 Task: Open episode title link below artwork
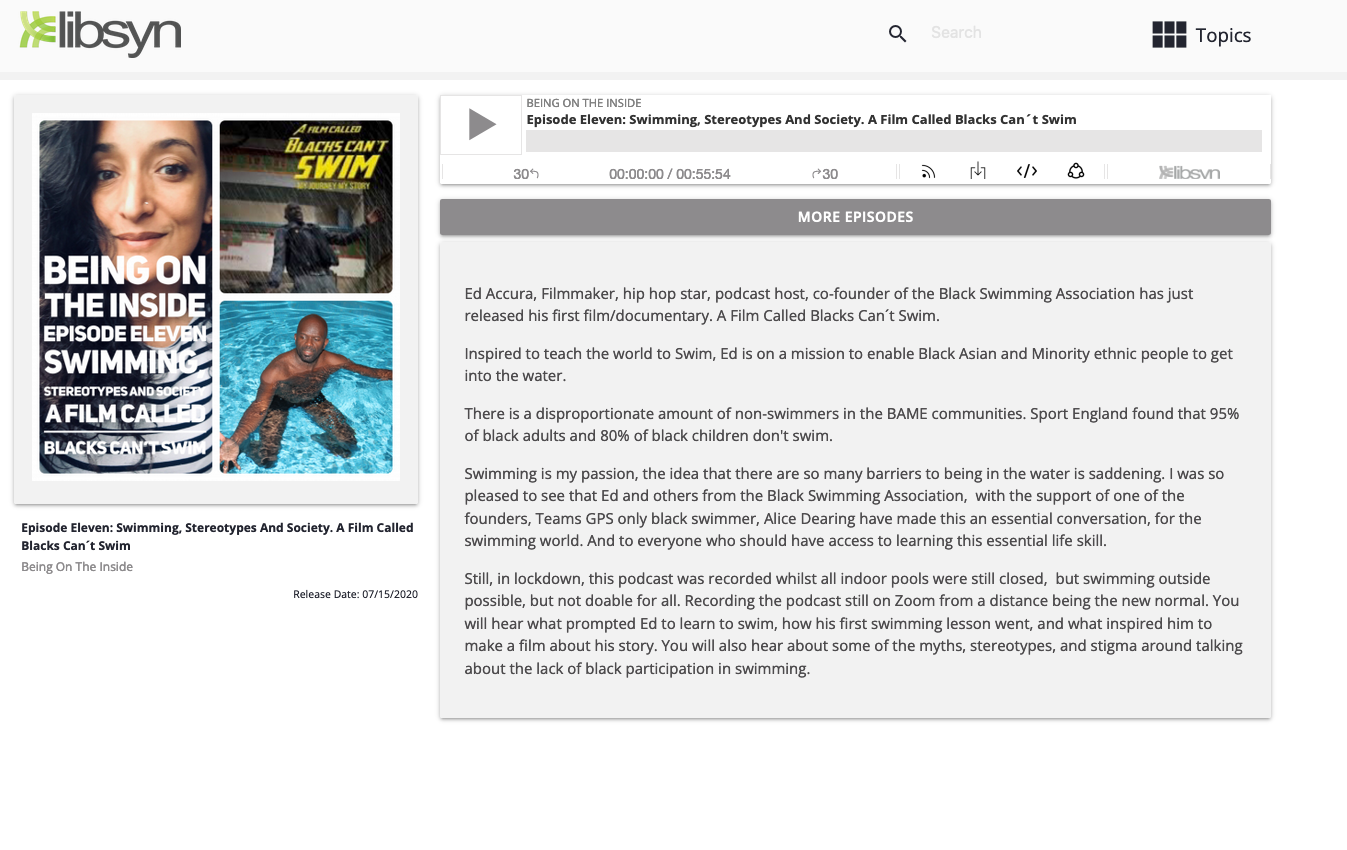(x=217, y=536)
